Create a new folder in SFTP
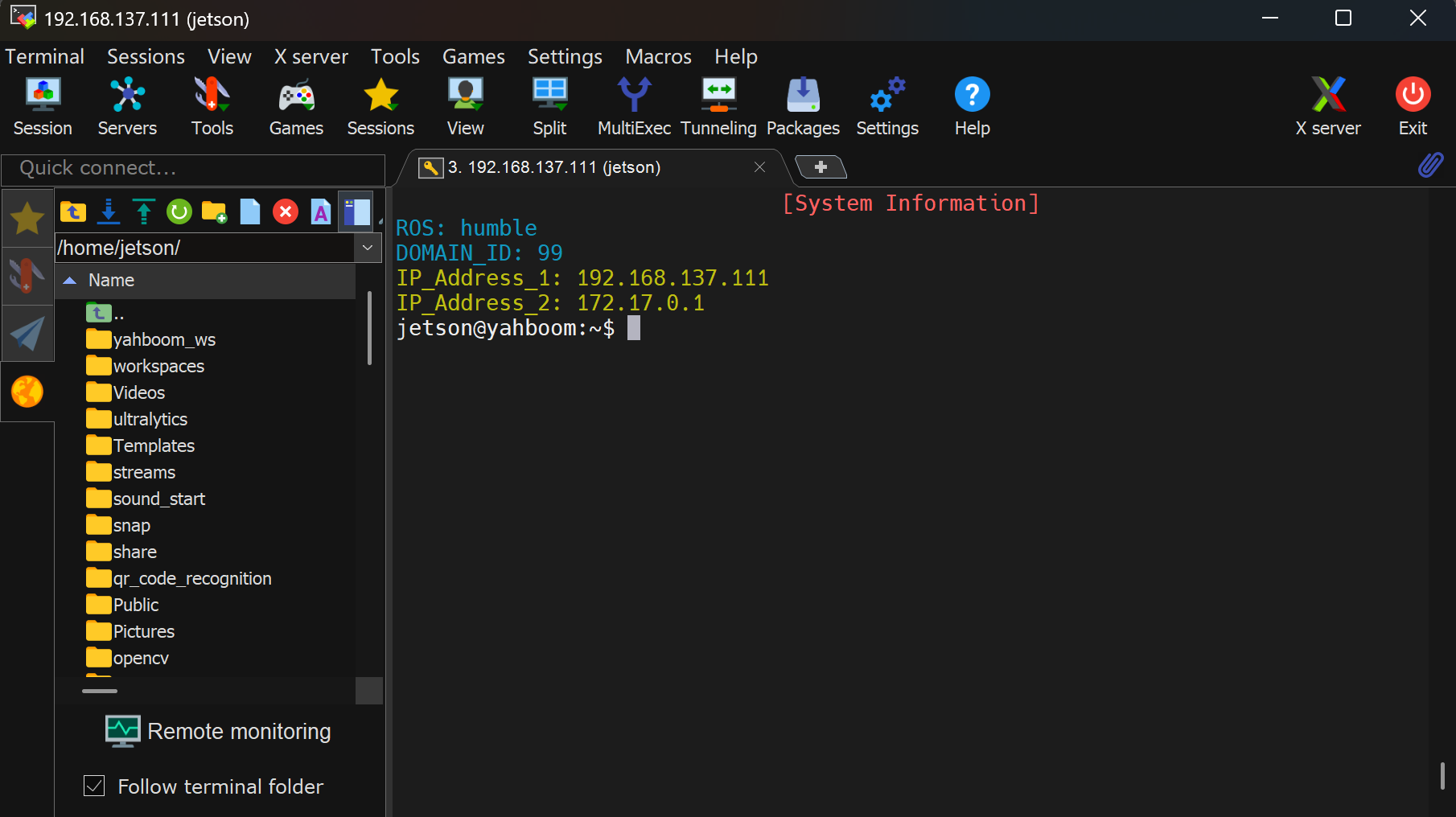1456x817 pixels. pyautogui.click(x=215, y=211)
